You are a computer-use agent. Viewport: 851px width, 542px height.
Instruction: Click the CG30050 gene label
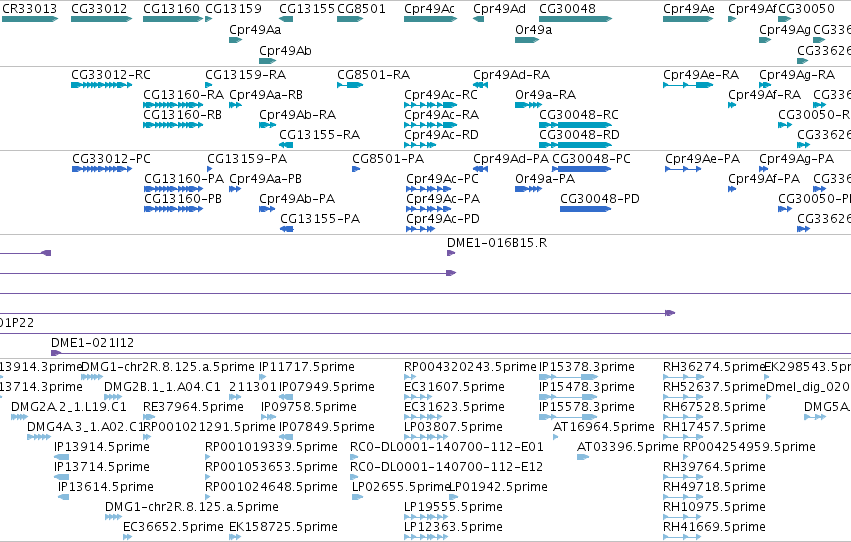coord(806,9)
